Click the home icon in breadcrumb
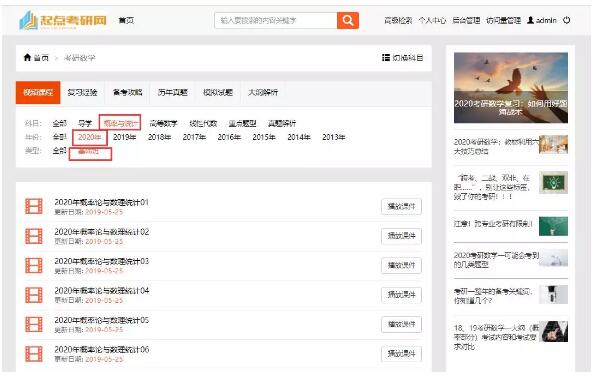 pyautogui.click(x=27, y=57)
